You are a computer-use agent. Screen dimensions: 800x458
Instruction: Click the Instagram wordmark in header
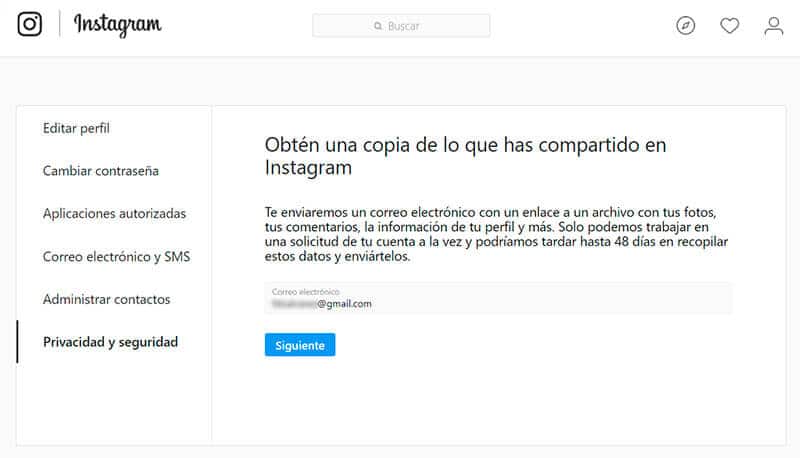pos(117,24)
